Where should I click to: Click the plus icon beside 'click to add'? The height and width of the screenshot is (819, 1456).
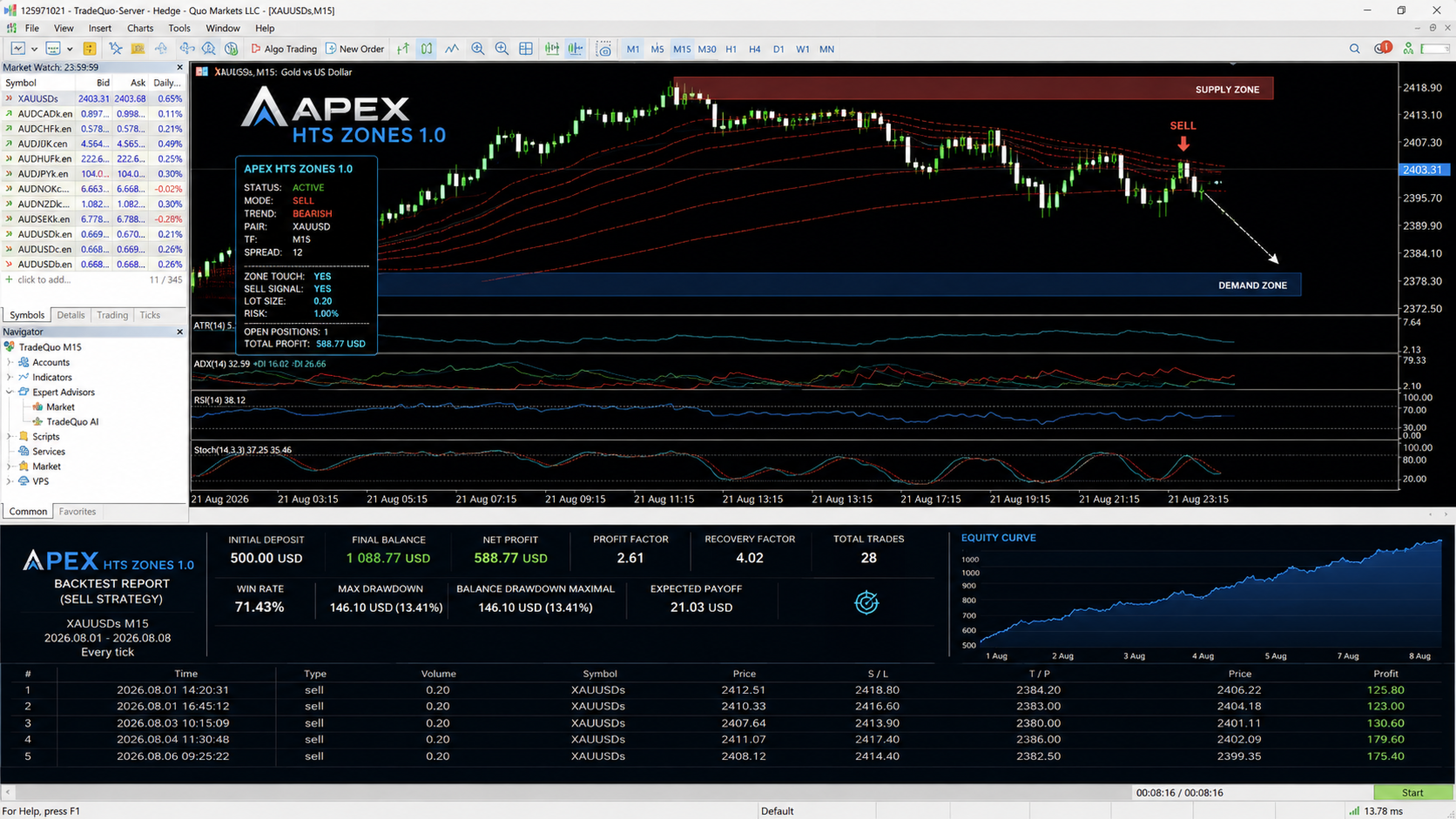coord(9,279)
